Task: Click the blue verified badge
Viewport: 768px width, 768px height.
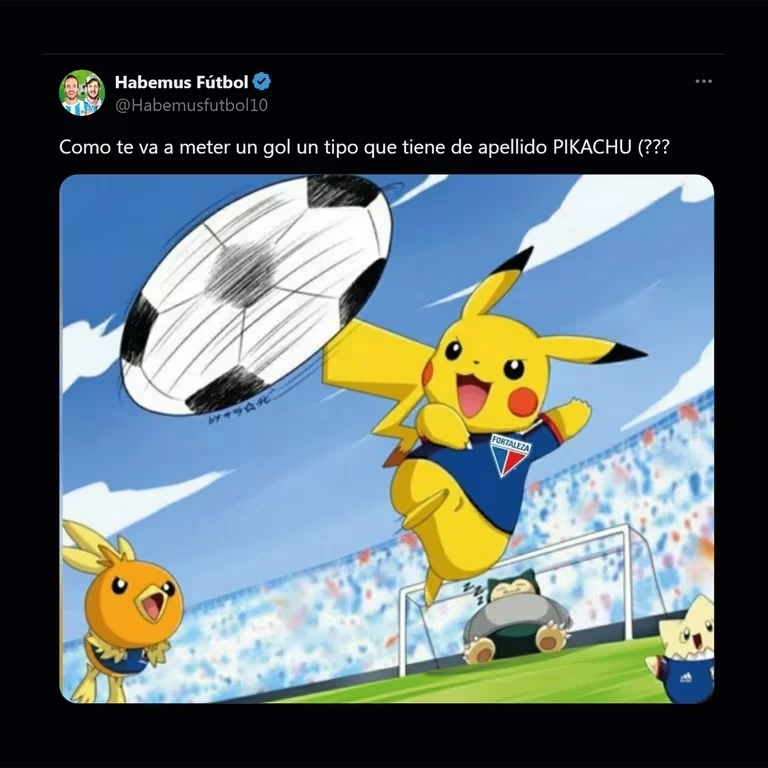Action: coord(262,82)
